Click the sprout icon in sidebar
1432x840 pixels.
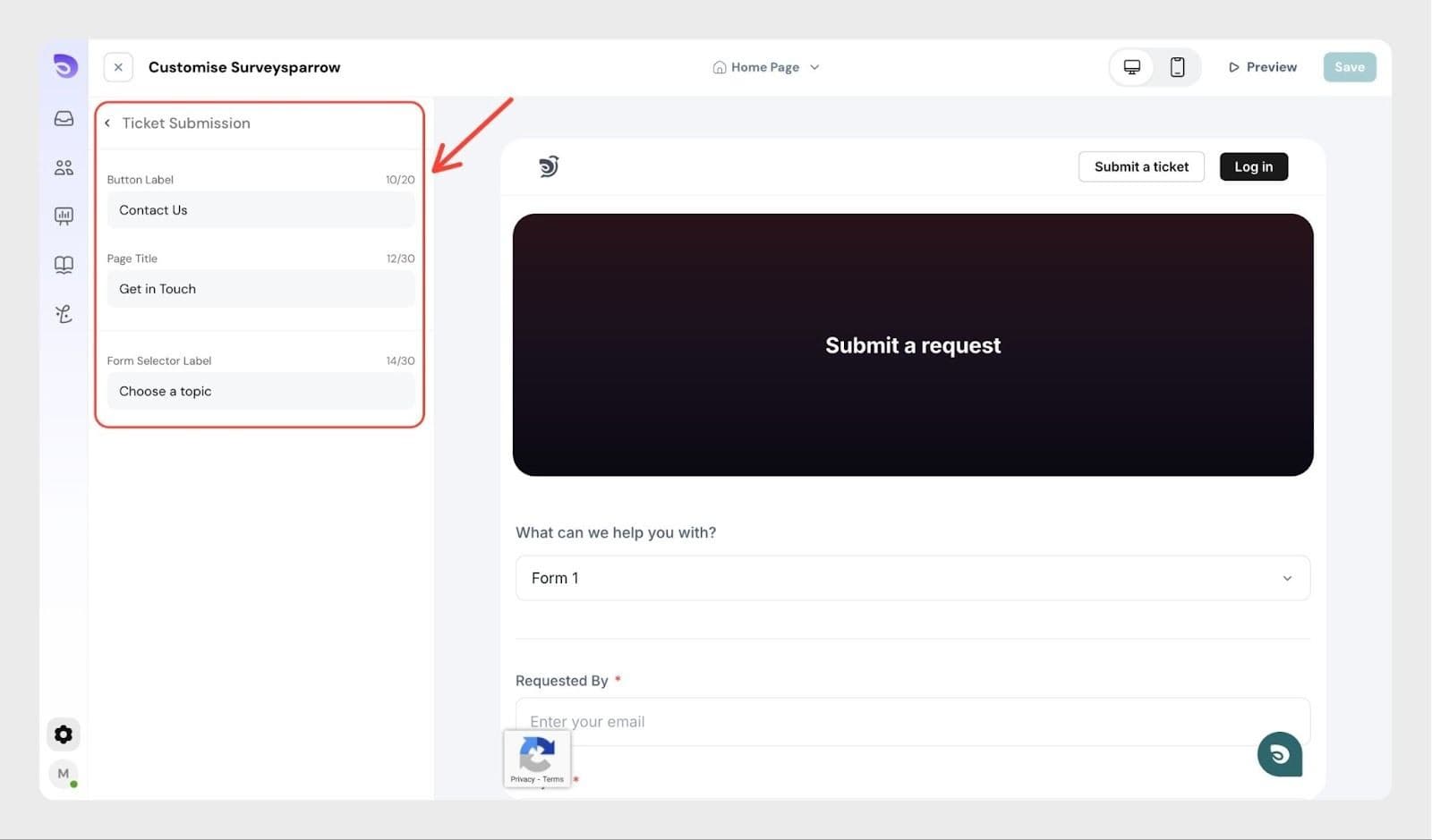(x=64, y=314)
